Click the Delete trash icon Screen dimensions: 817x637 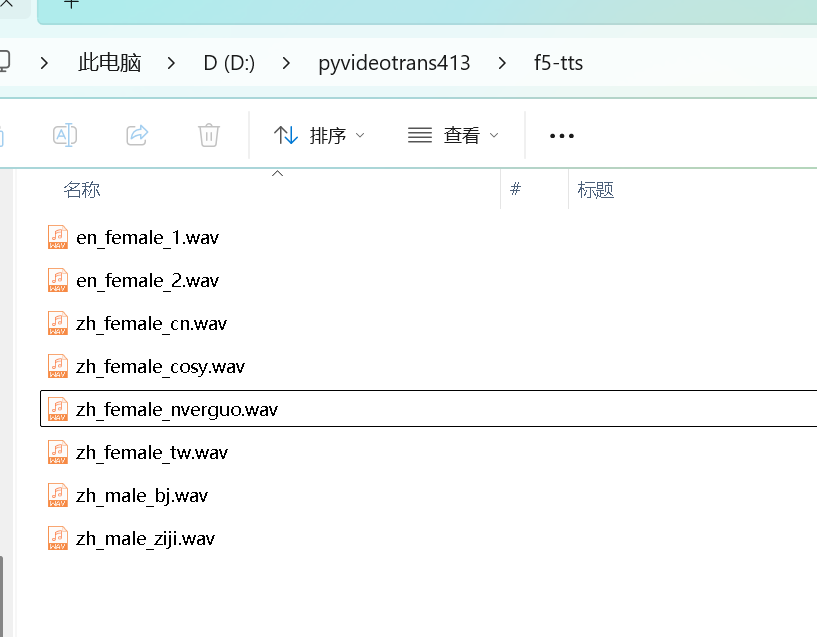(x=208, y=135)
